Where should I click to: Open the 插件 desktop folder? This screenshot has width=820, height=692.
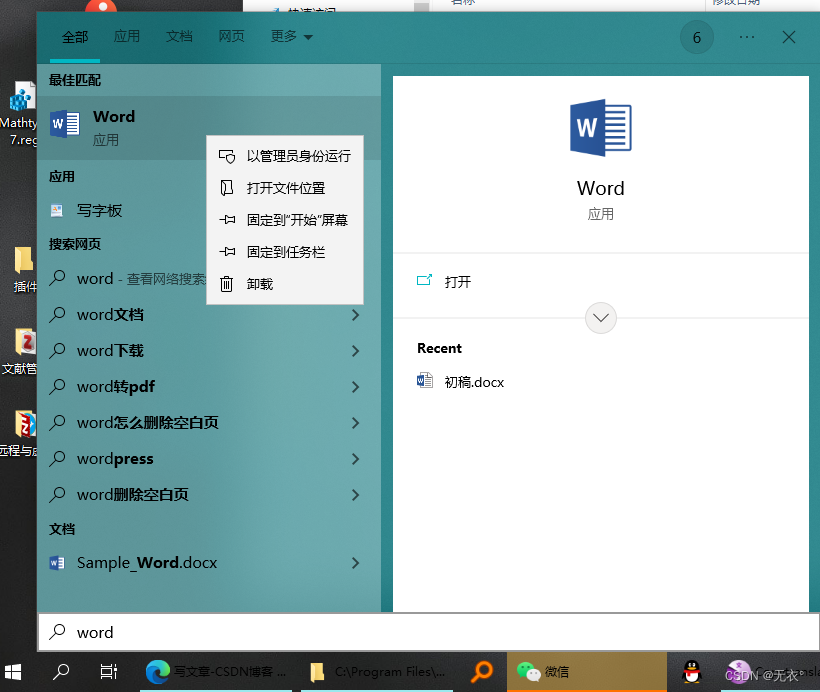(x=24, y=269)
